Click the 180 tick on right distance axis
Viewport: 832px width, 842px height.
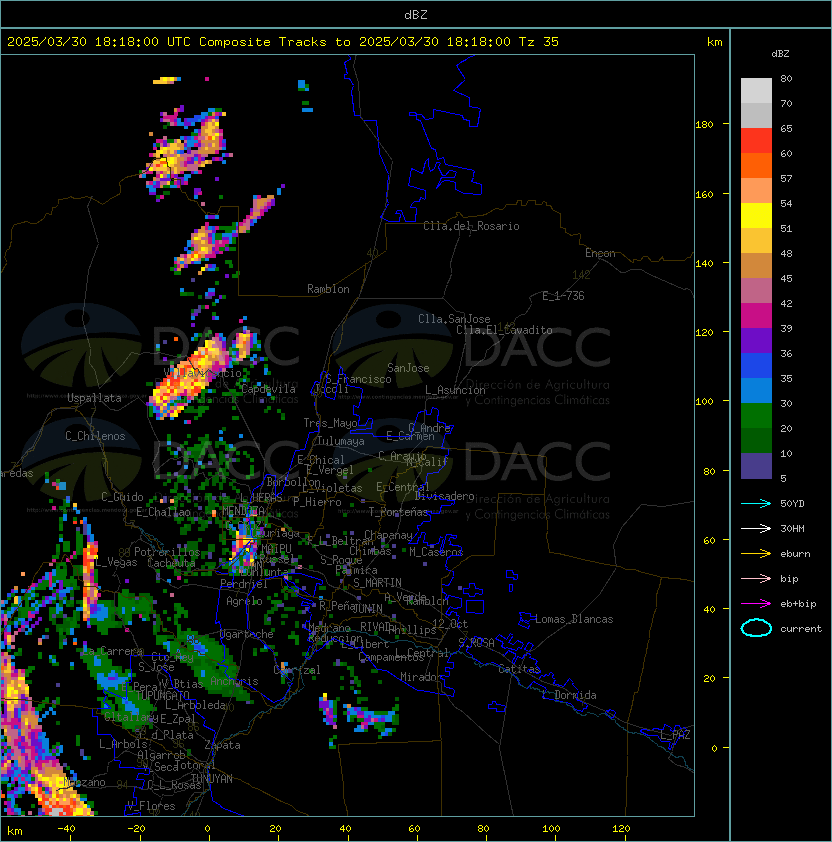[x=704, y=125]
